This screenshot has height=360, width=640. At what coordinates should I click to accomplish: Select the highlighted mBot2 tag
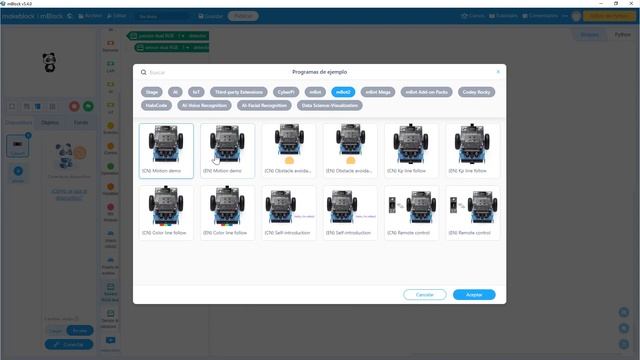coord(343,92)
